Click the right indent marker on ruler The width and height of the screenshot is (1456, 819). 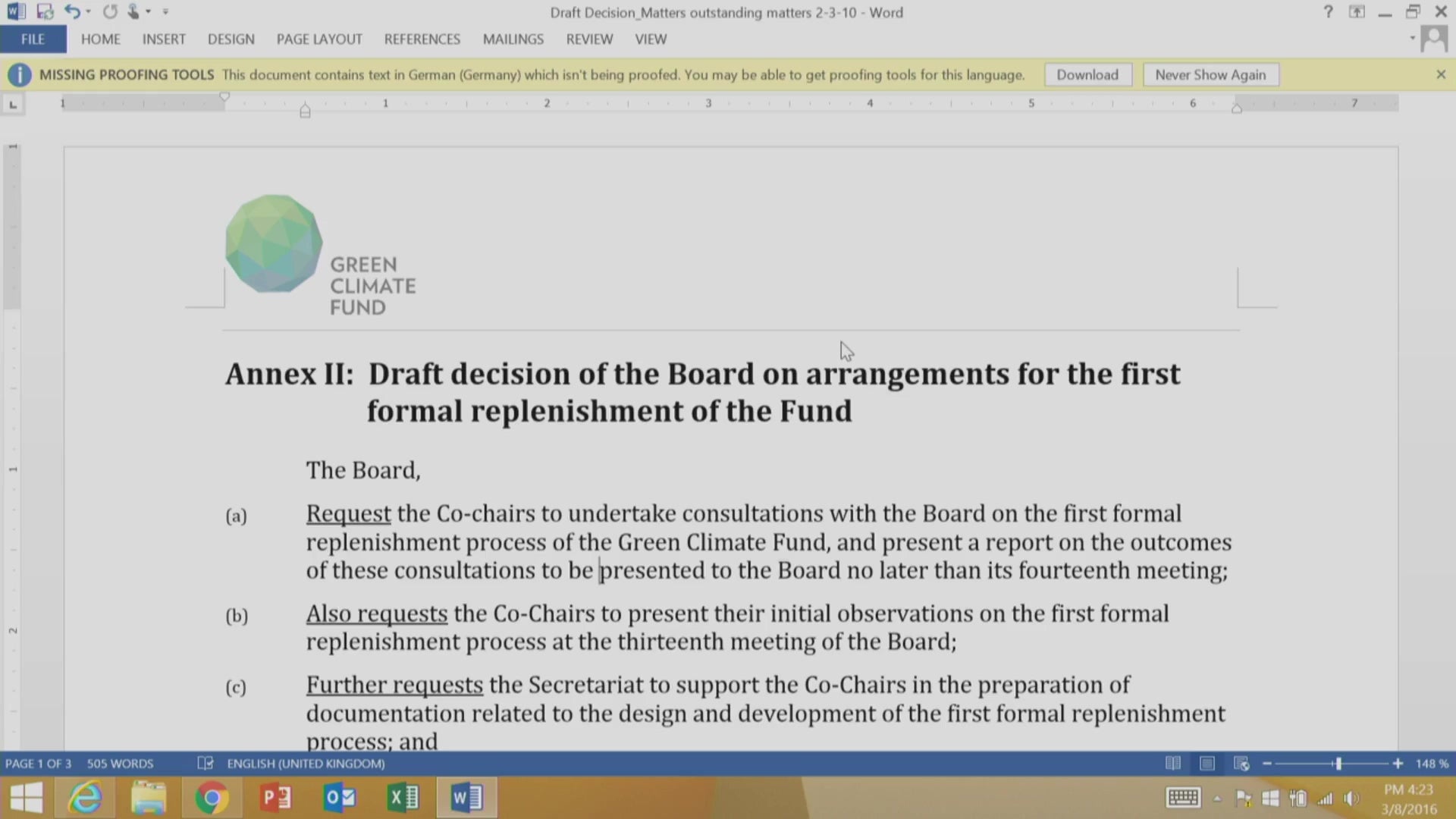click(x=1237, y=109)
